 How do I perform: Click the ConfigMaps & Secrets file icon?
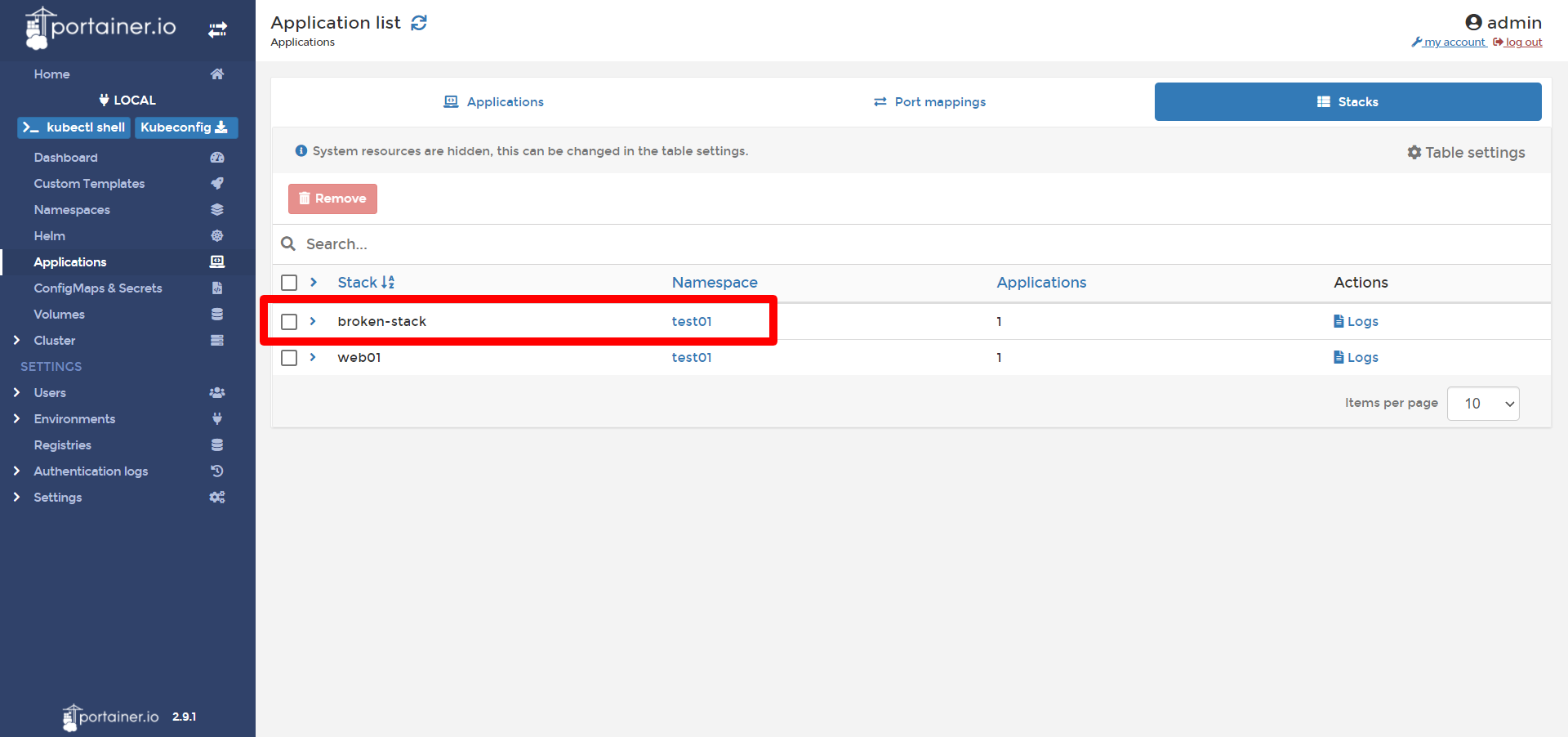pos(217,288)
